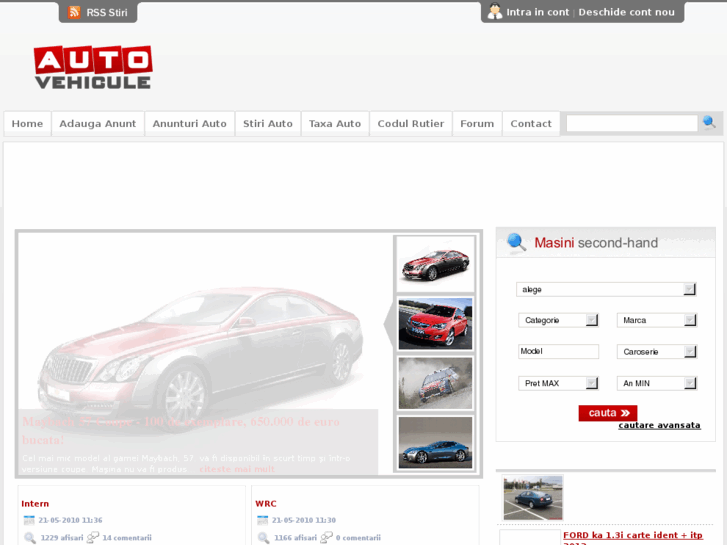Click comments icon next to 14 comentarii
The height and width of the screenshot is (545, 727).
click(93, 537)
